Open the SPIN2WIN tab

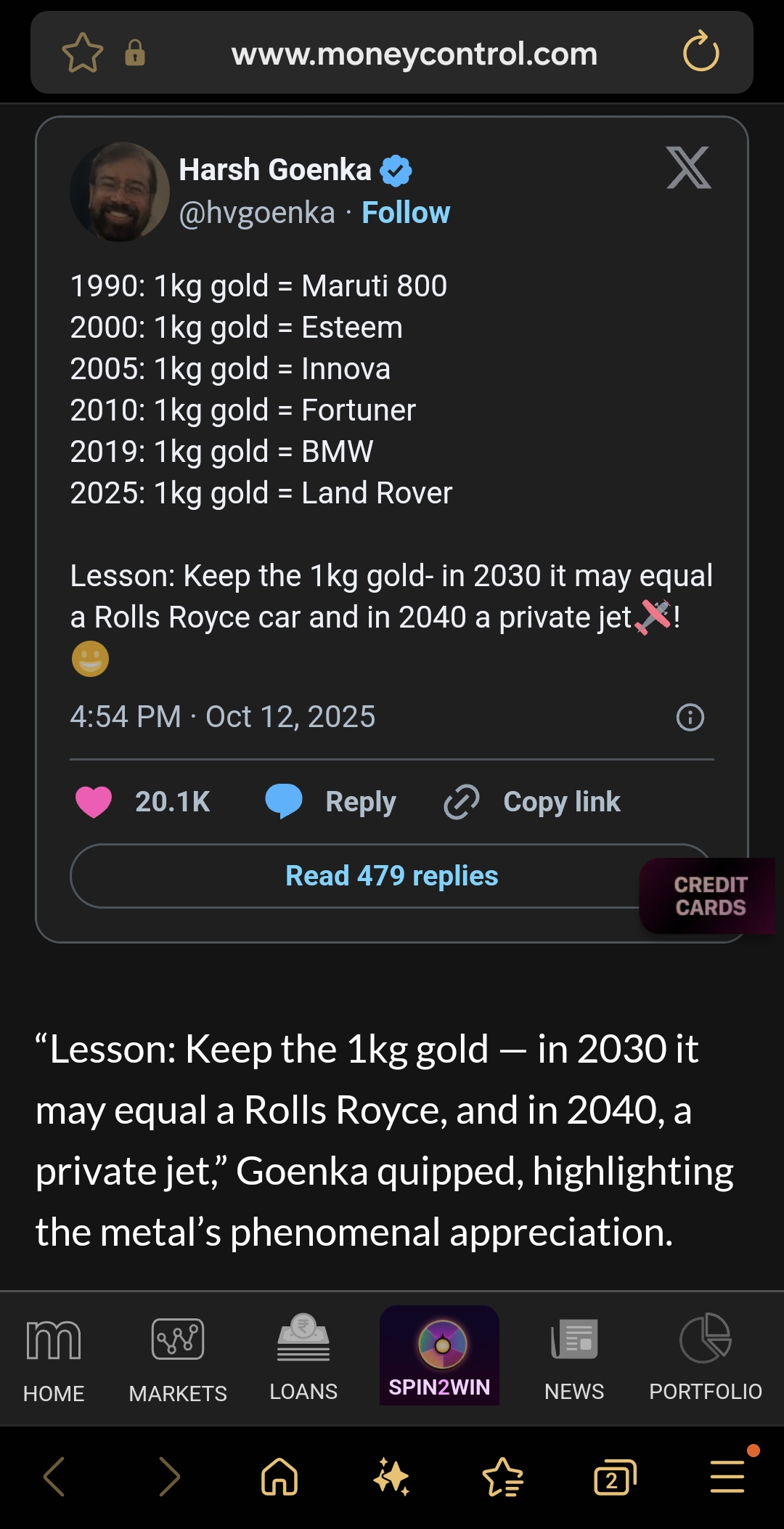point(439,1356)
